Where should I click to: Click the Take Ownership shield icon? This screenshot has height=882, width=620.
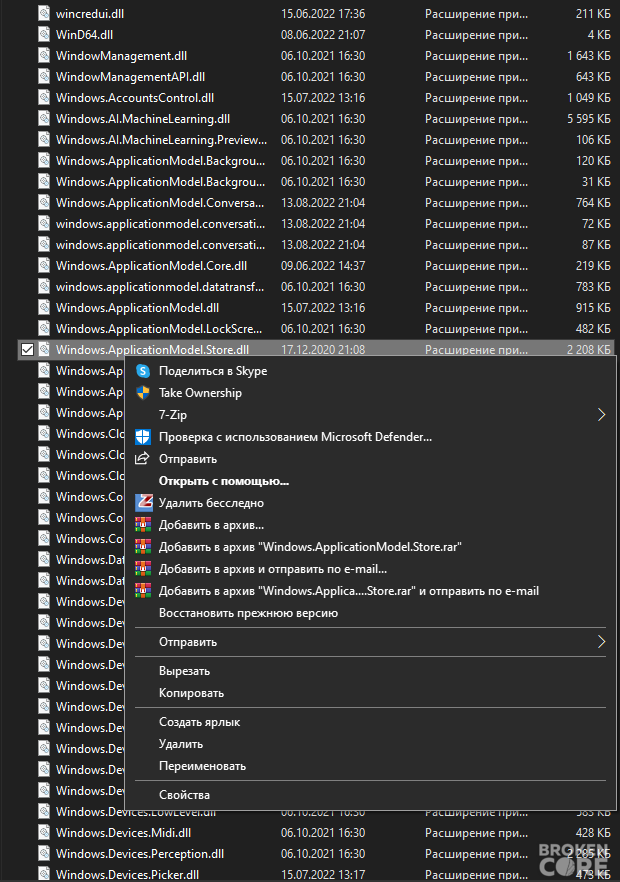143,393
